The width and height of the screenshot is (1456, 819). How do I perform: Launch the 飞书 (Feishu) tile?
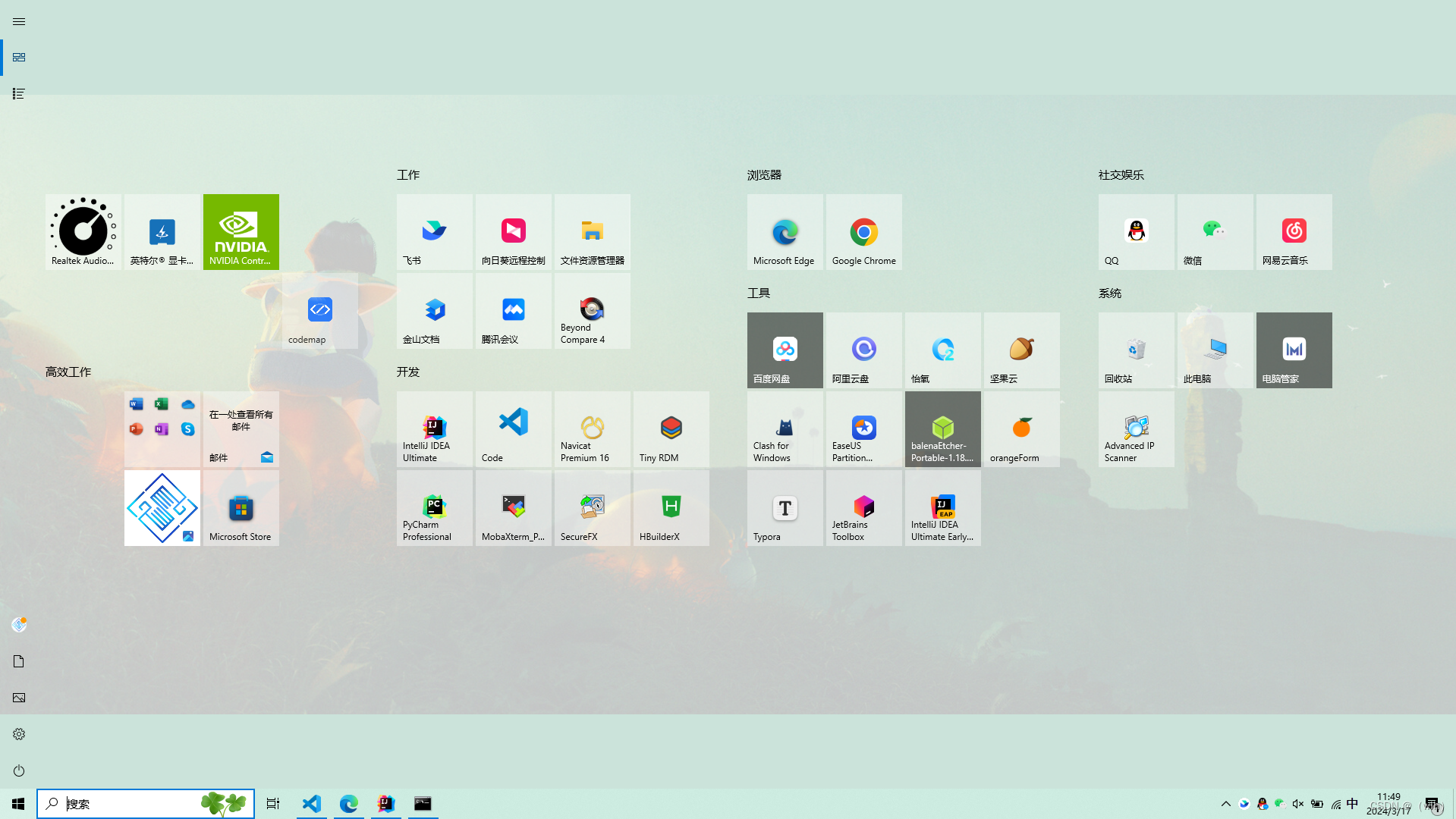coord(435,232)
